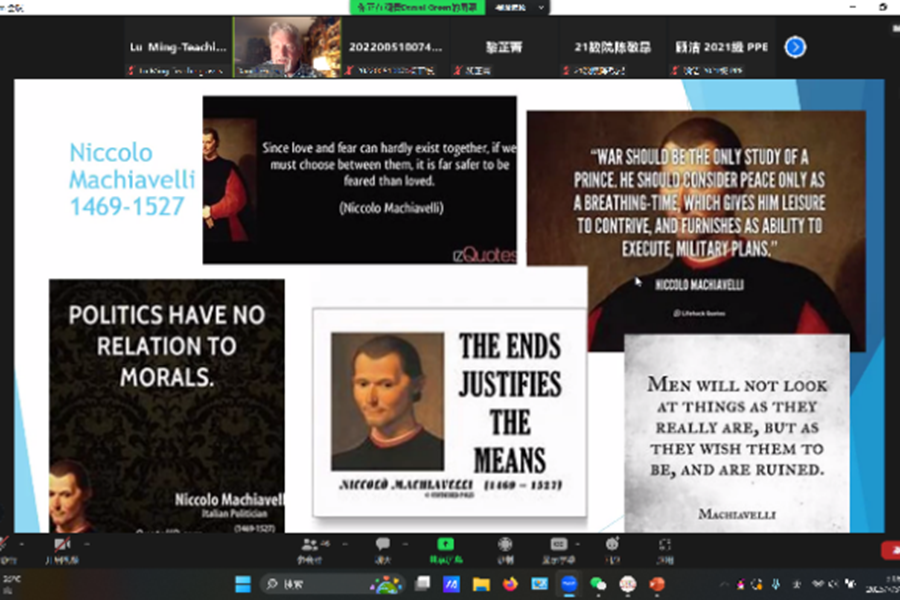900x600 pixels.
Task: Select the 202208510074 participant tile
Action: 395,47
